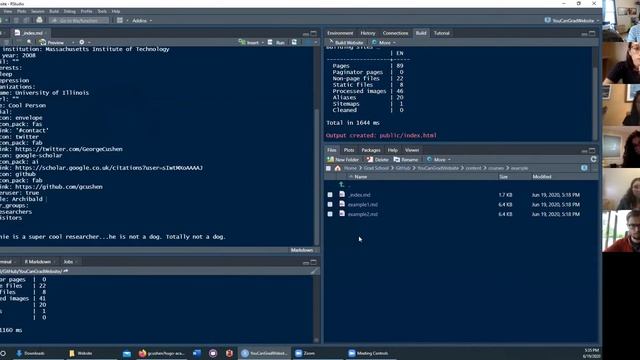Click the 'courses' breadcrumb folder

[496, 168]
